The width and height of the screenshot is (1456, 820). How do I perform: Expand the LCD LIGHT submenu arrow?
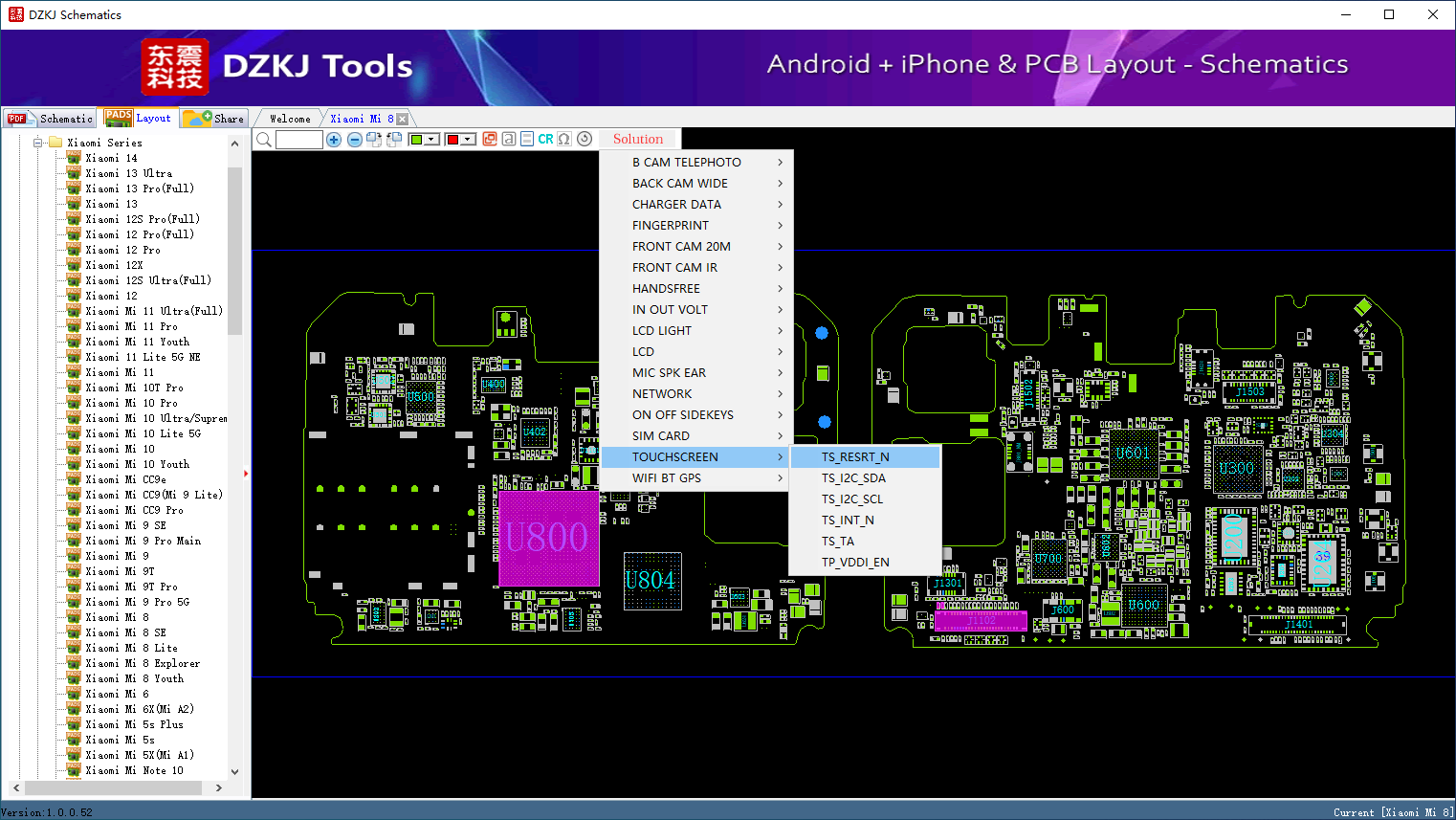(x=780, y=331)
